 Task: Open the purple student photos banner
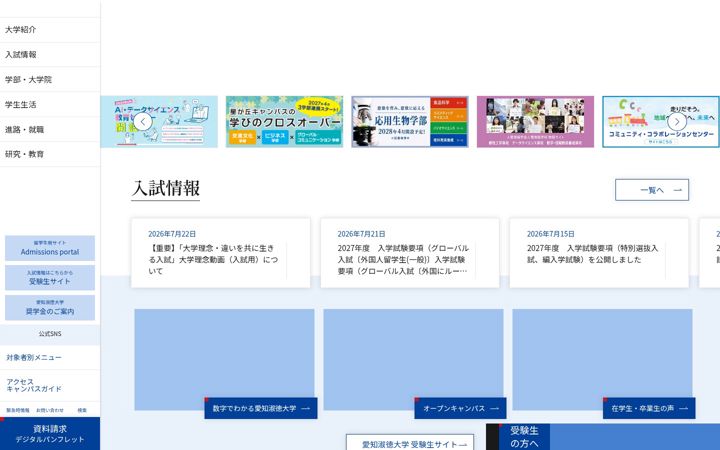click(x=535, y=122)
